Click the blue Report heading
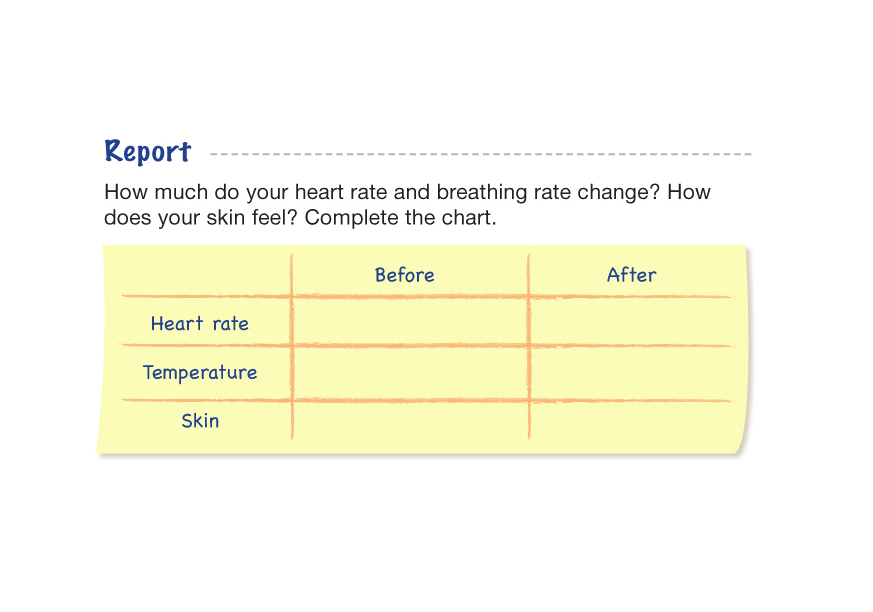The image size is (873, 612). point(147,152)
